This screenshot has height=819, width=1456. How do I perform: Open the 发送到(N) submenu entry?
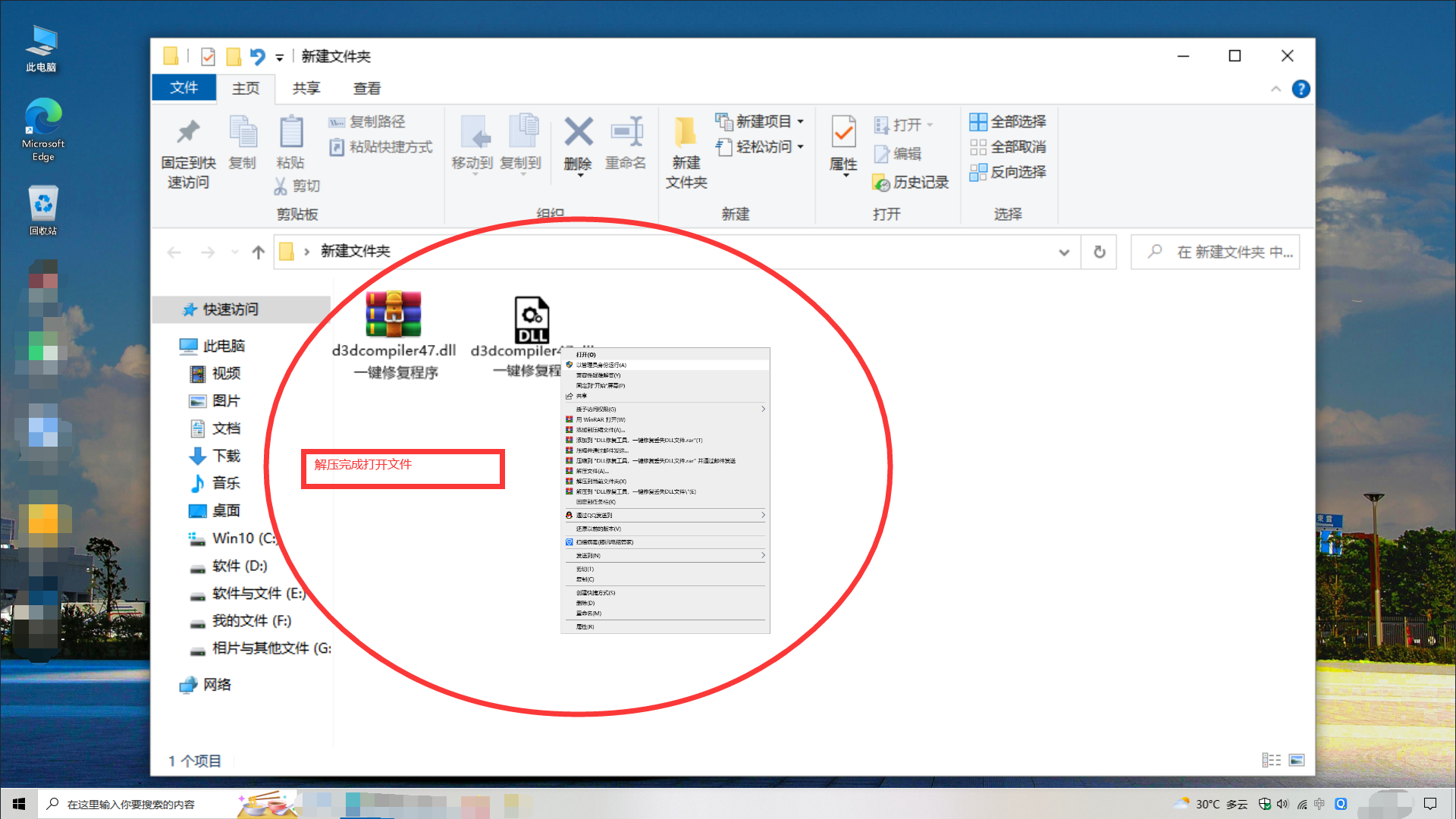click(x=665, y=555)
